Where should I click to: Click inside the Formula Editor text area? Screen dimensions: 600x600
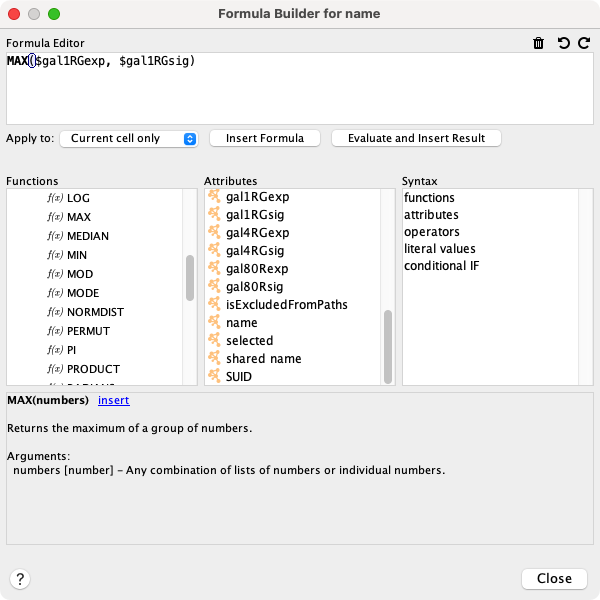300,95
